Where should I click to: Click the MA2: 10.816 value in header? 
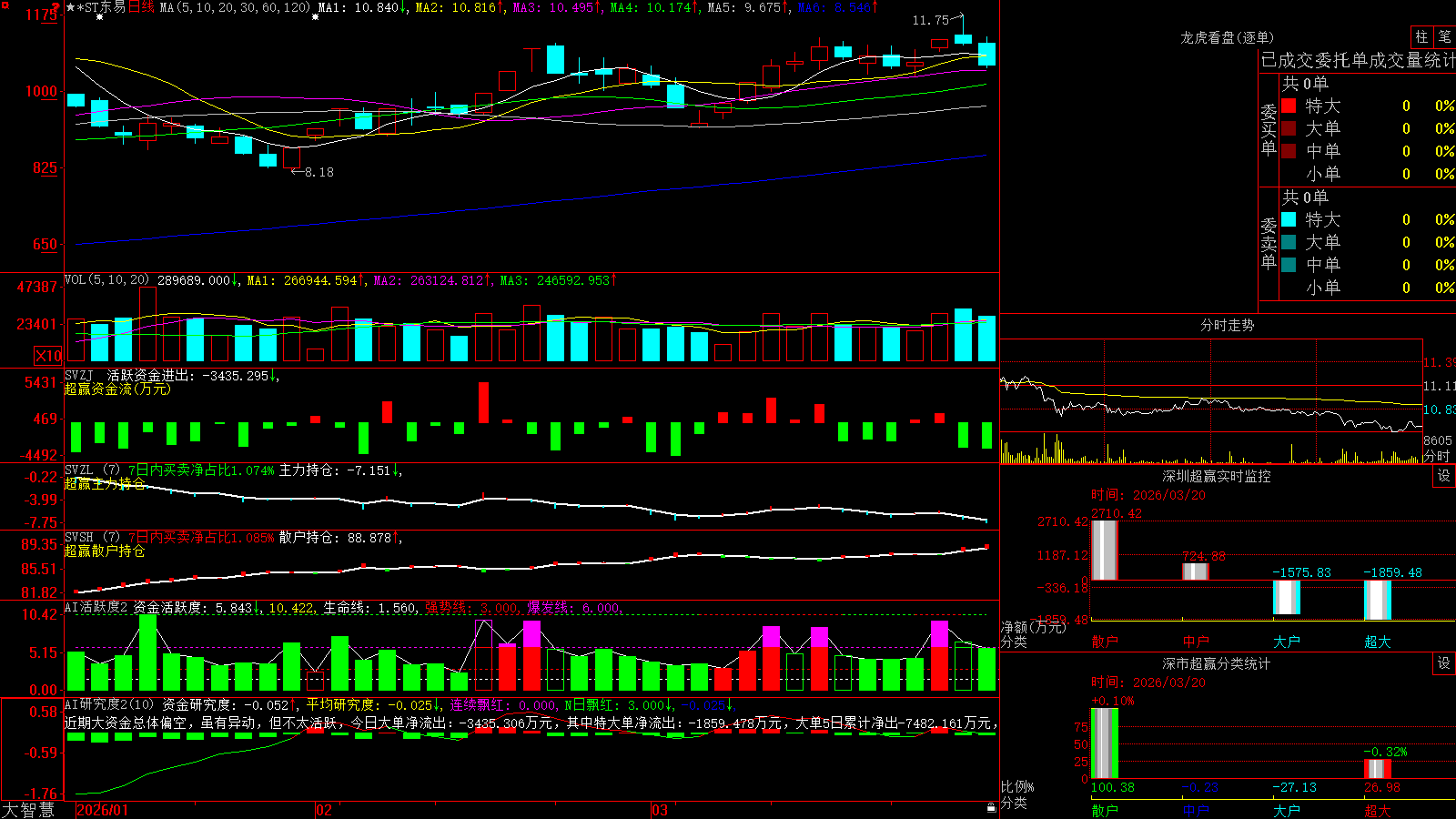click(459, 7)
